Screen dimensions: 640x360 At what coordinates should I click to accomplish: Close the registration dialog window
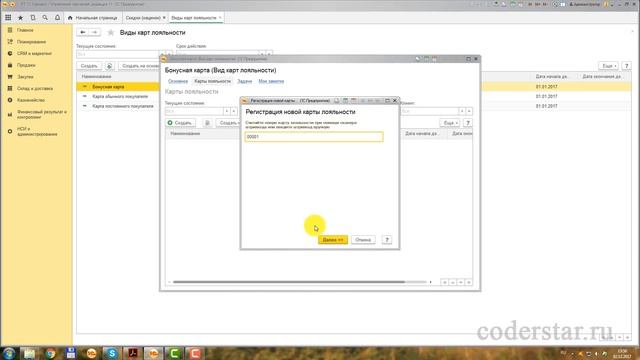pyautogui.click(x=395, y=100)
